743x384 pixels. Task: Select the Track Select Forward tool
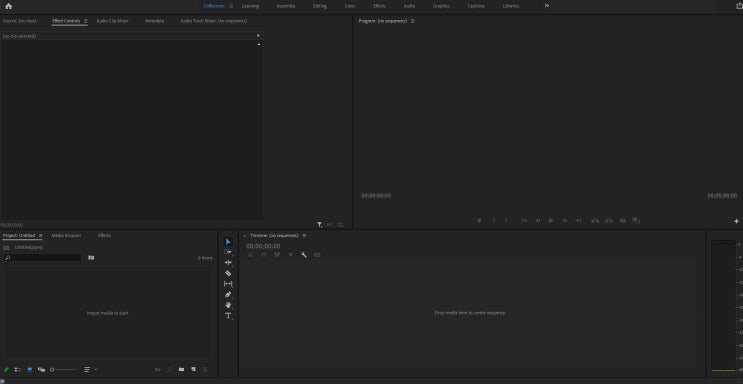pos(228,252)
